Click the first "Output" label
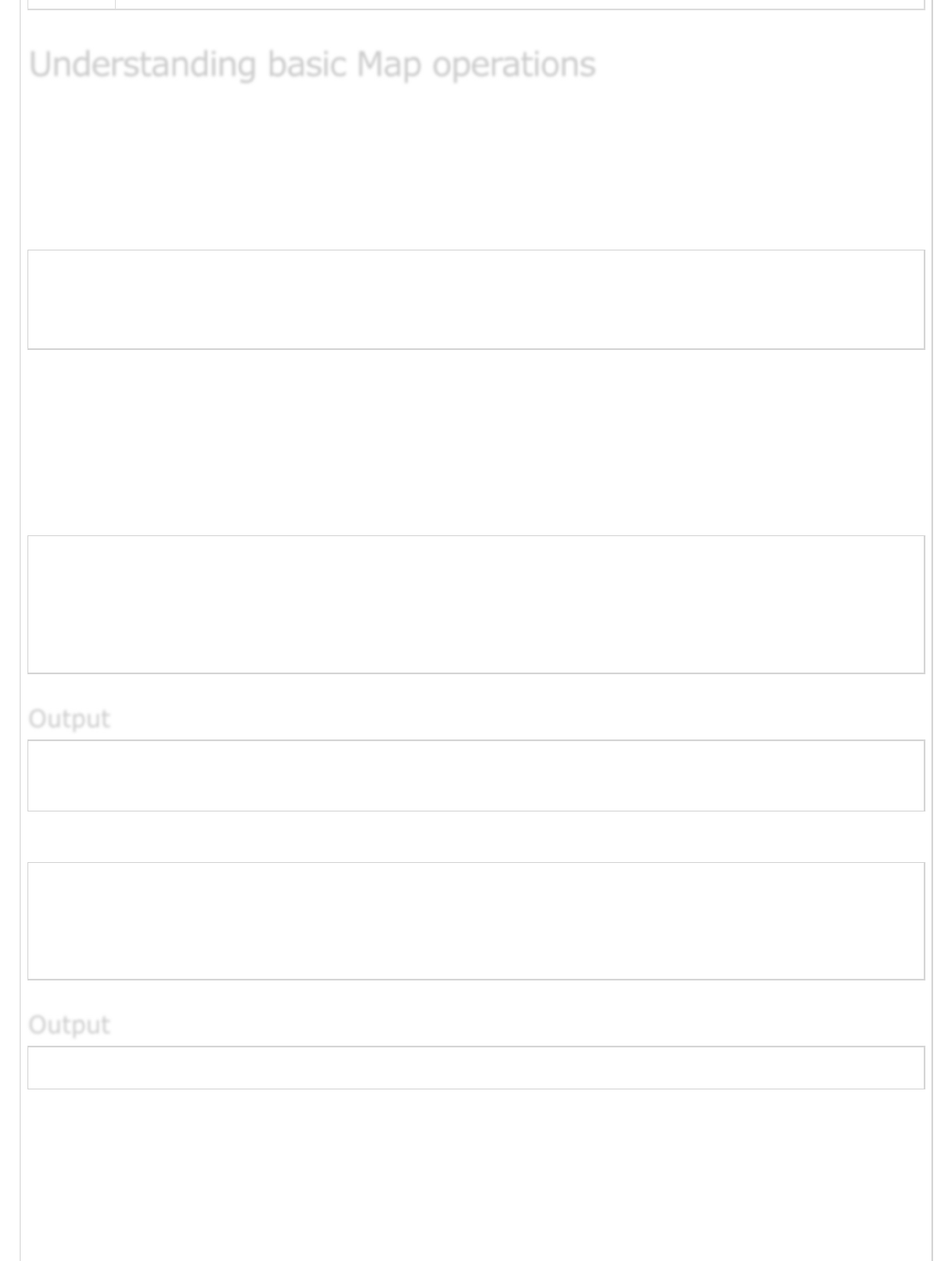 click(x=69, y=719)
